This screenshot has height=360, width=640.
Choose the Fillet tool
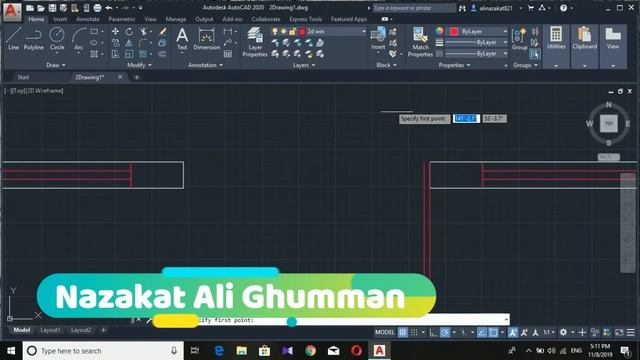click(143, 42)
